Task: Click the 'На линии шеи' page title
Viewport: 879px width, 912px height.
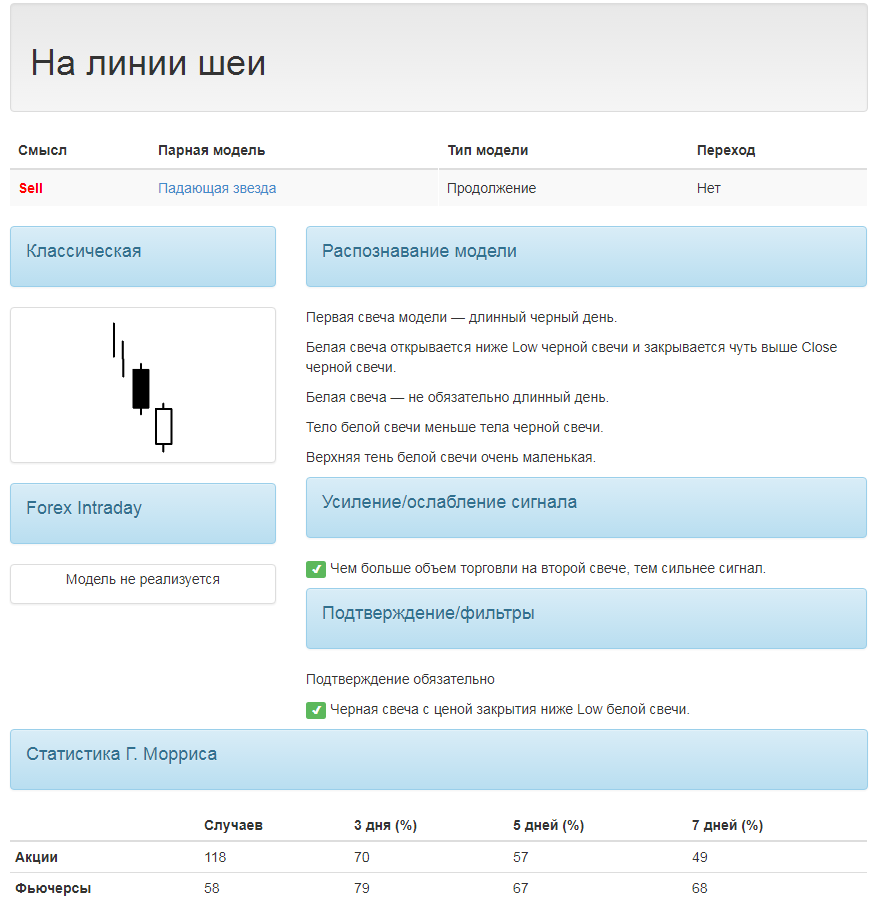Action: (148, 62)
